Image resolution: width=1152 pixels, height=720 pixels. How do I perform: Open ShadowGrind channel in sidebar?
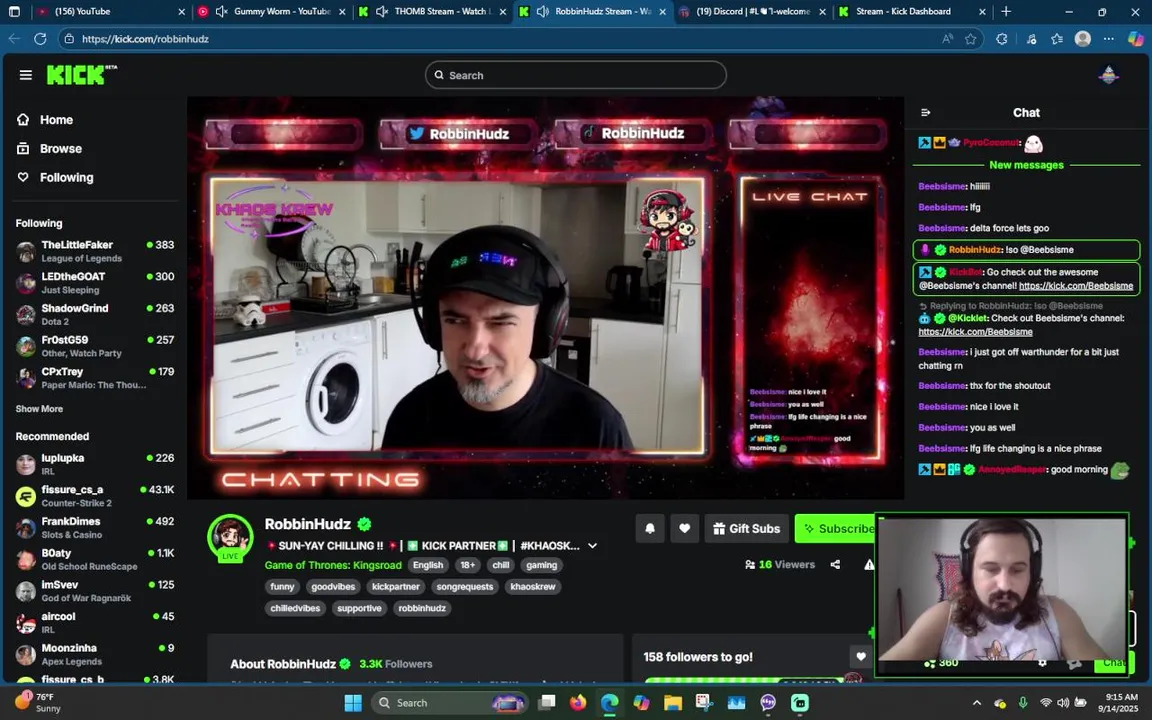[x=95, y=314]
